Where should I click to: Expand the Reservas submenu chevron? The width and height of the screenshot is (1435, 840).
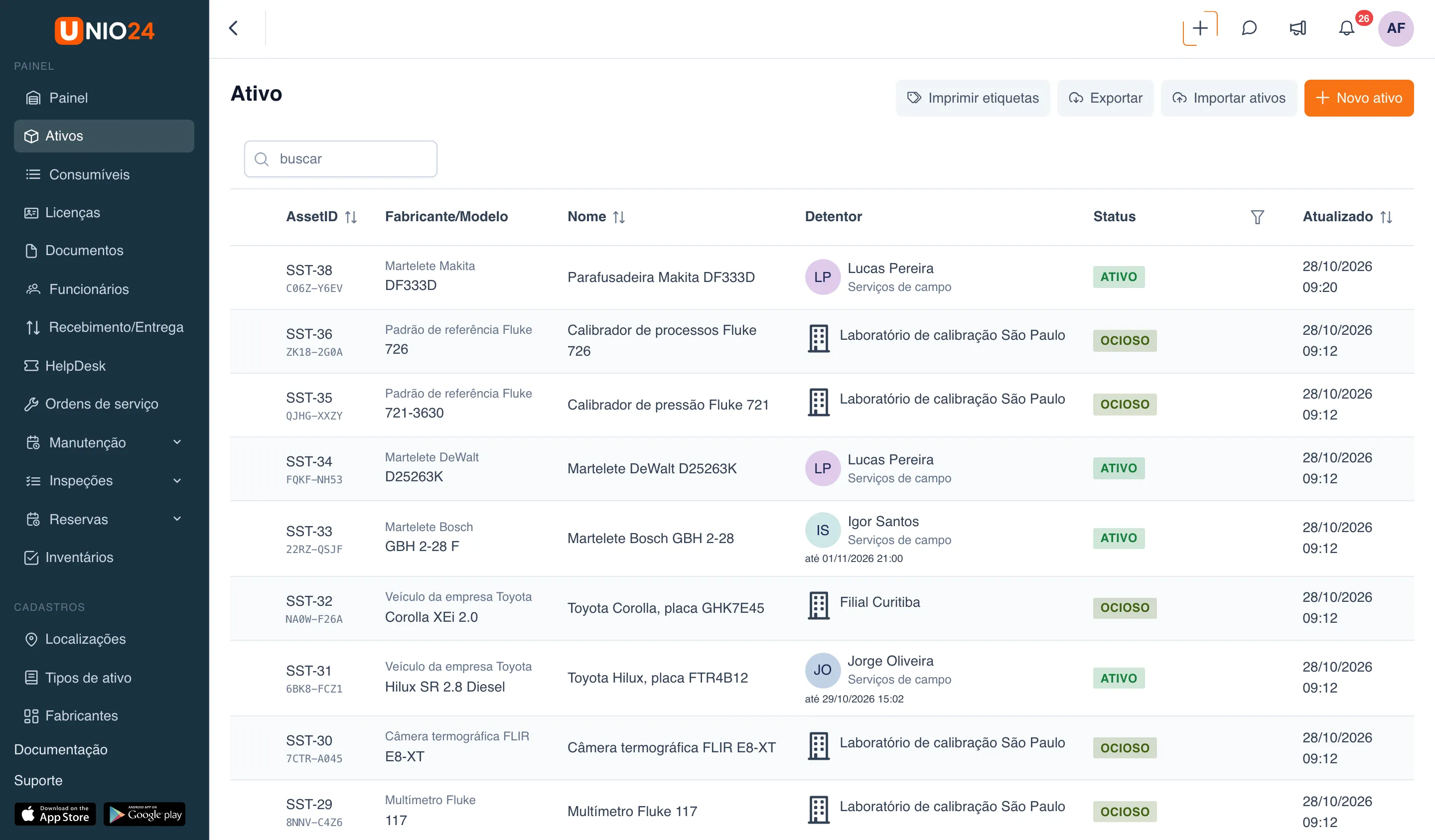[177, 519]
